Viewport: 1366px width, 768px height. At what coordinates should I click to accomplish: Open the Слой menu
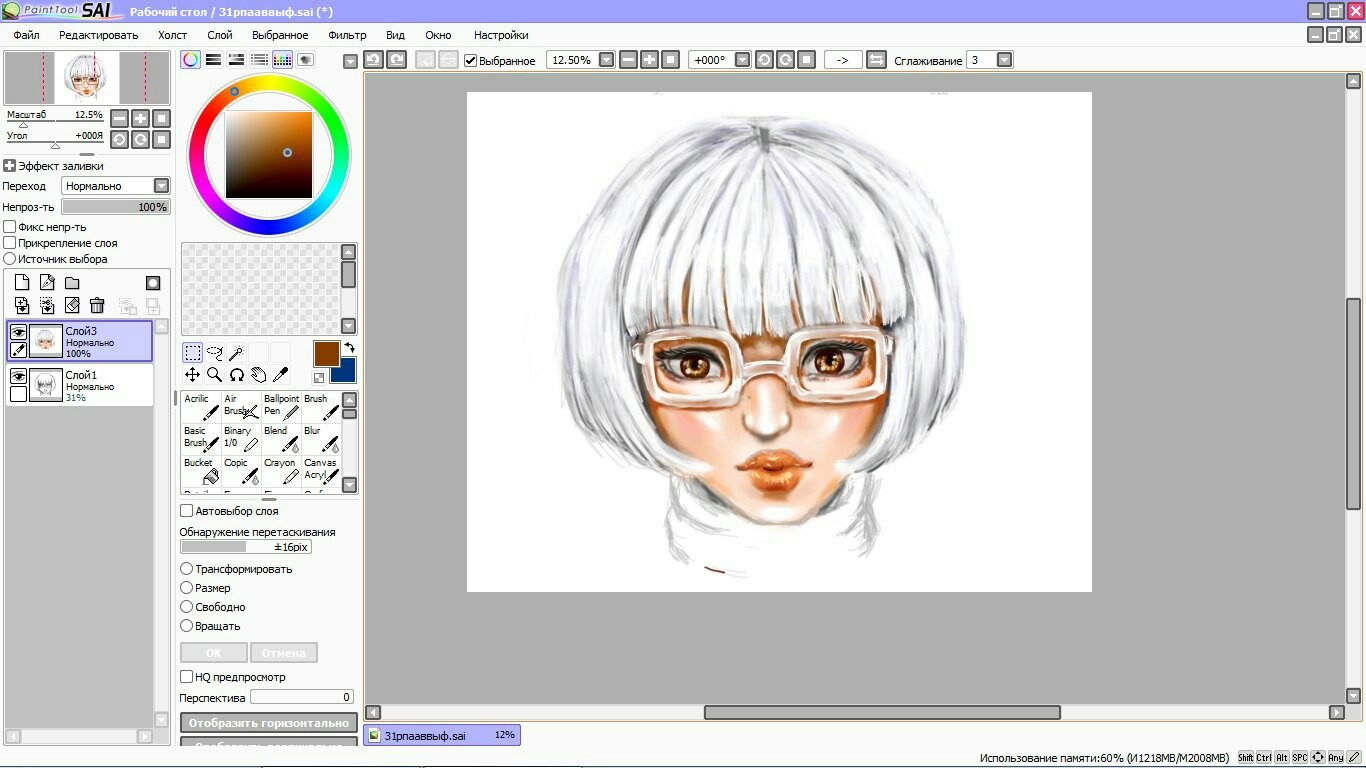(x=220, y=35)
